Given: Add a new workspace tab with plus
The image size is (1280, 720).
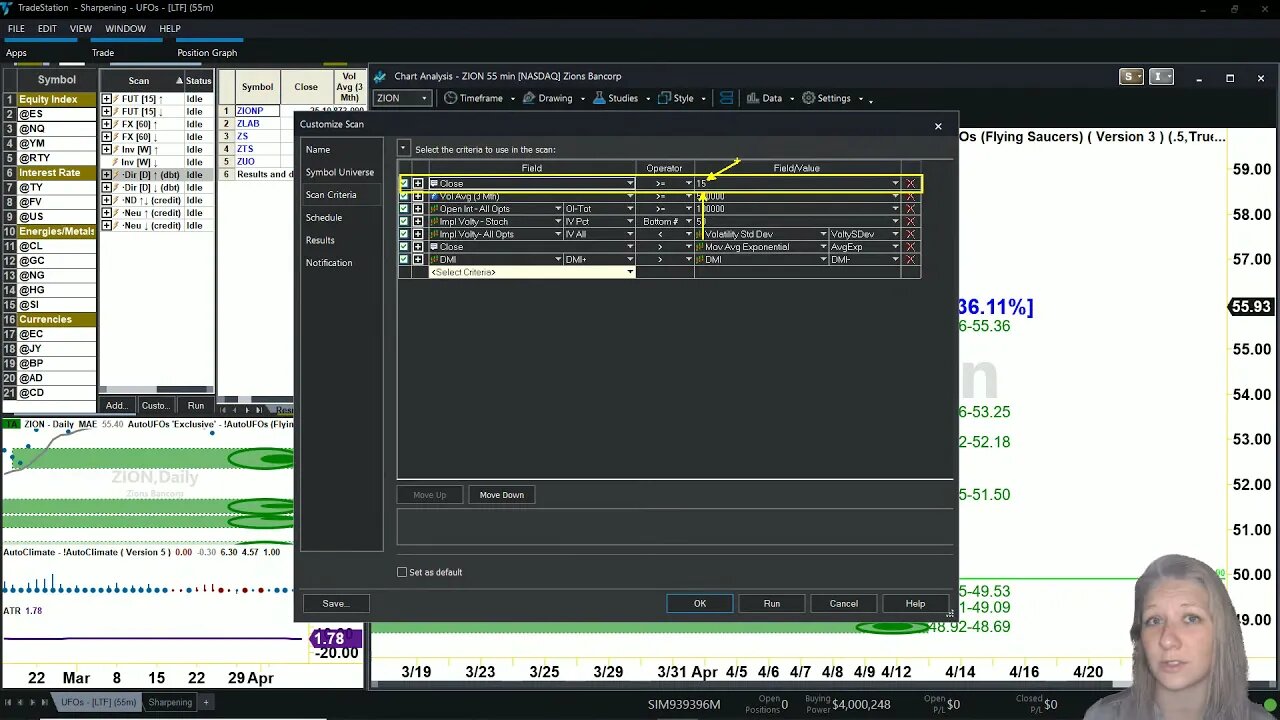Looking at the screenshot, I should coord(206,702).
